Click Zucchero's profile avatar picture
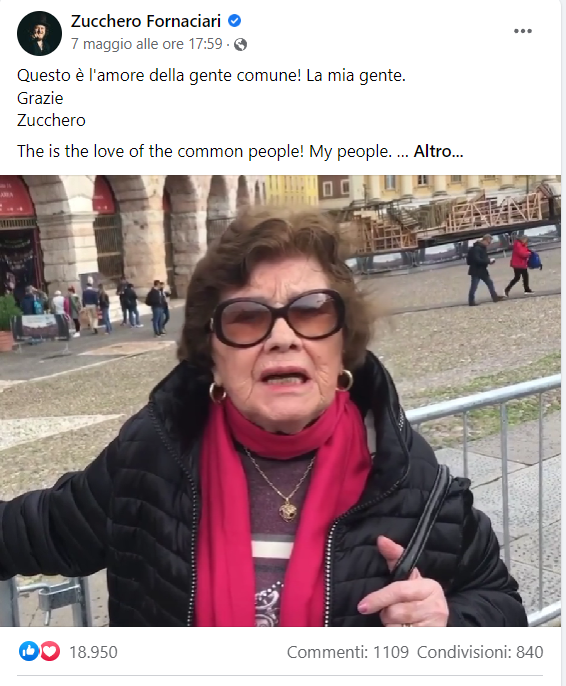566x686 pixels. pyautogui.click(x=39, y=33)
